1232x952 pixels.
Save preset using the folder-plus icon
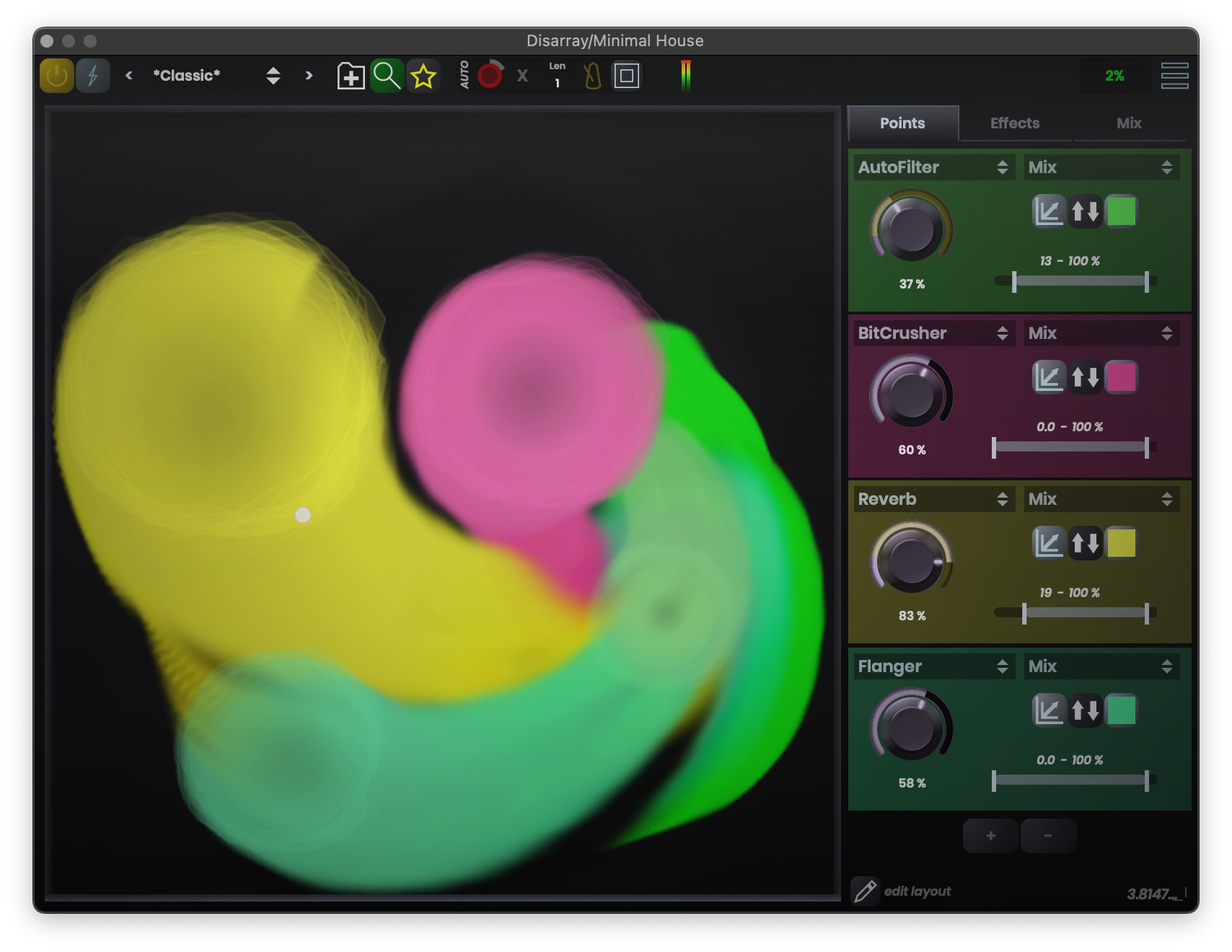351,75
